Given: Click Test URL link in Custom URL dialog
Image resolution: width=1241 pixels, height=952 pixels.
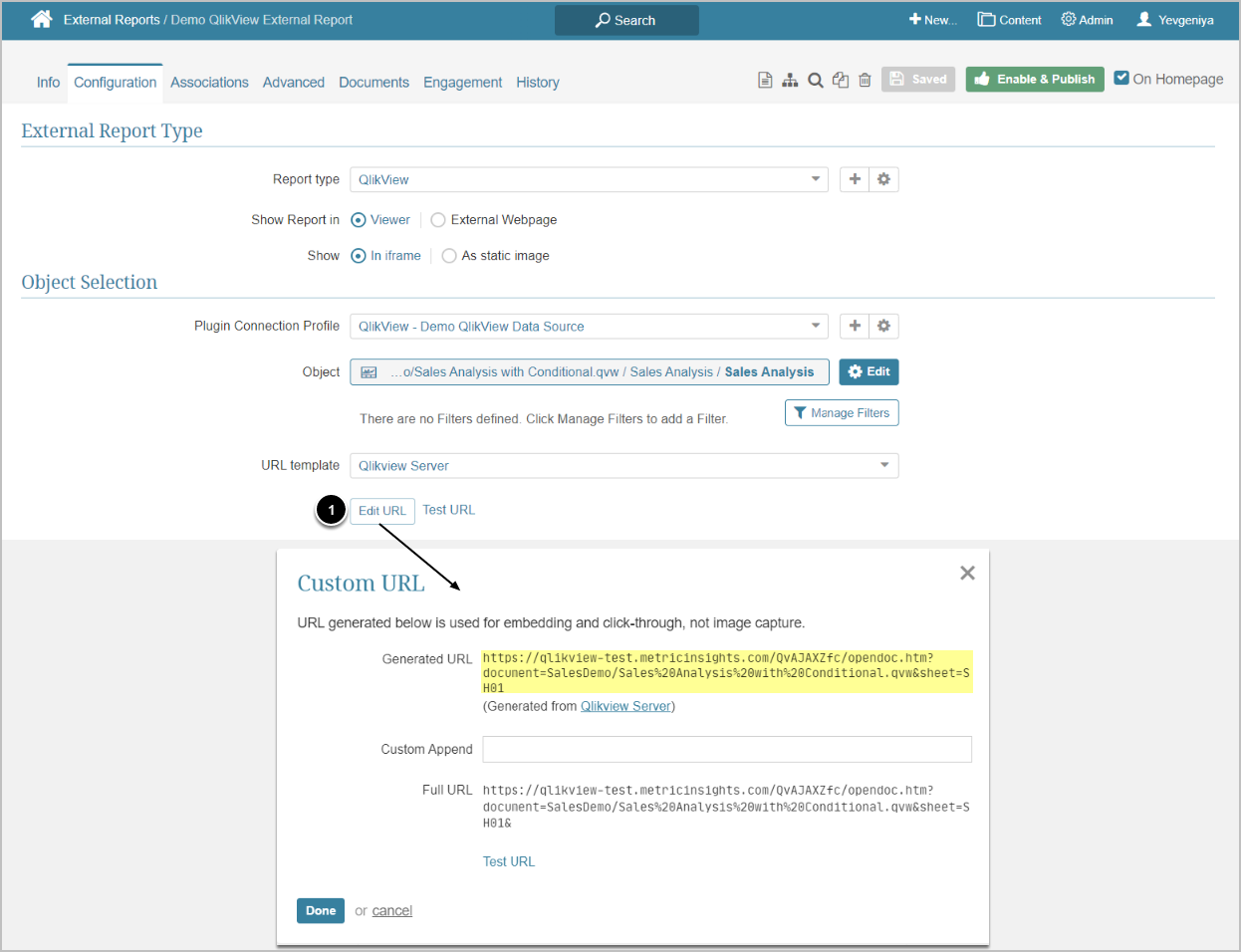Looking at the screenshot, I should point(509,861).
